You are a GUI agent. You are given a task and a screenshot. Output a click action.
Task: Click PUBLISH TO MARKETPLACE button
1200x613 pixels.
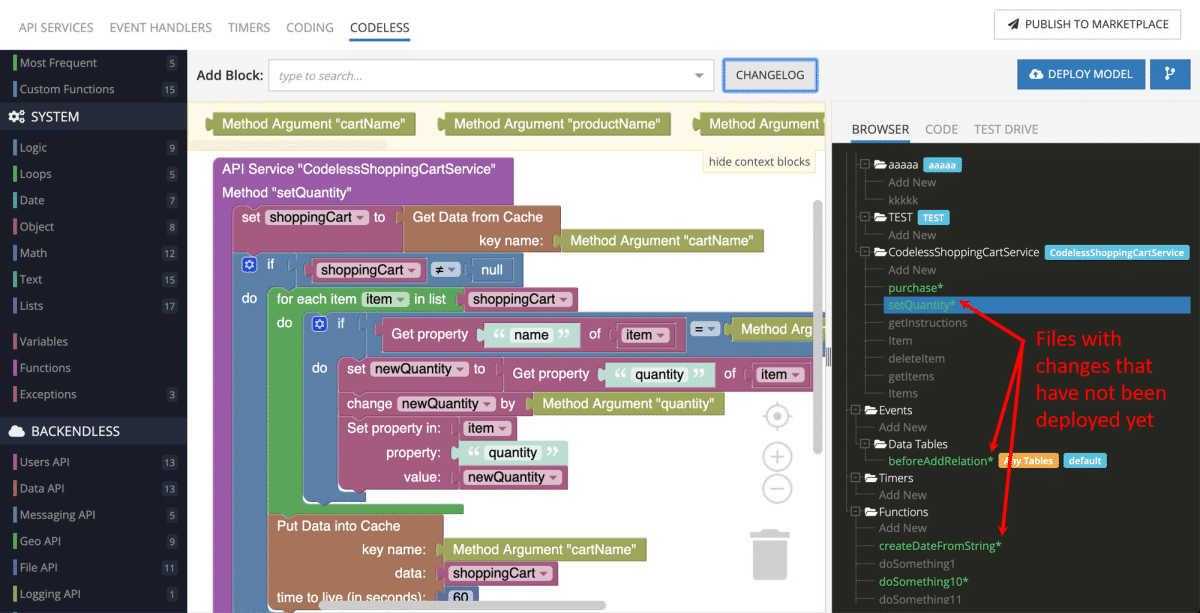click(x=1087, y=24)
